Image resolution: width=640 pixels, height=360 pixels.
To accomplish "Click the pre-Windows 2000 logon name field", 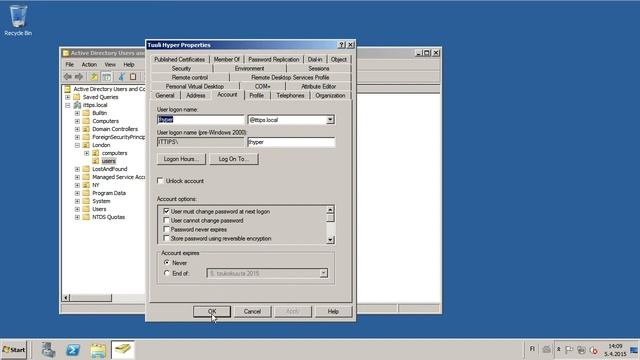I will click(291, 142).
